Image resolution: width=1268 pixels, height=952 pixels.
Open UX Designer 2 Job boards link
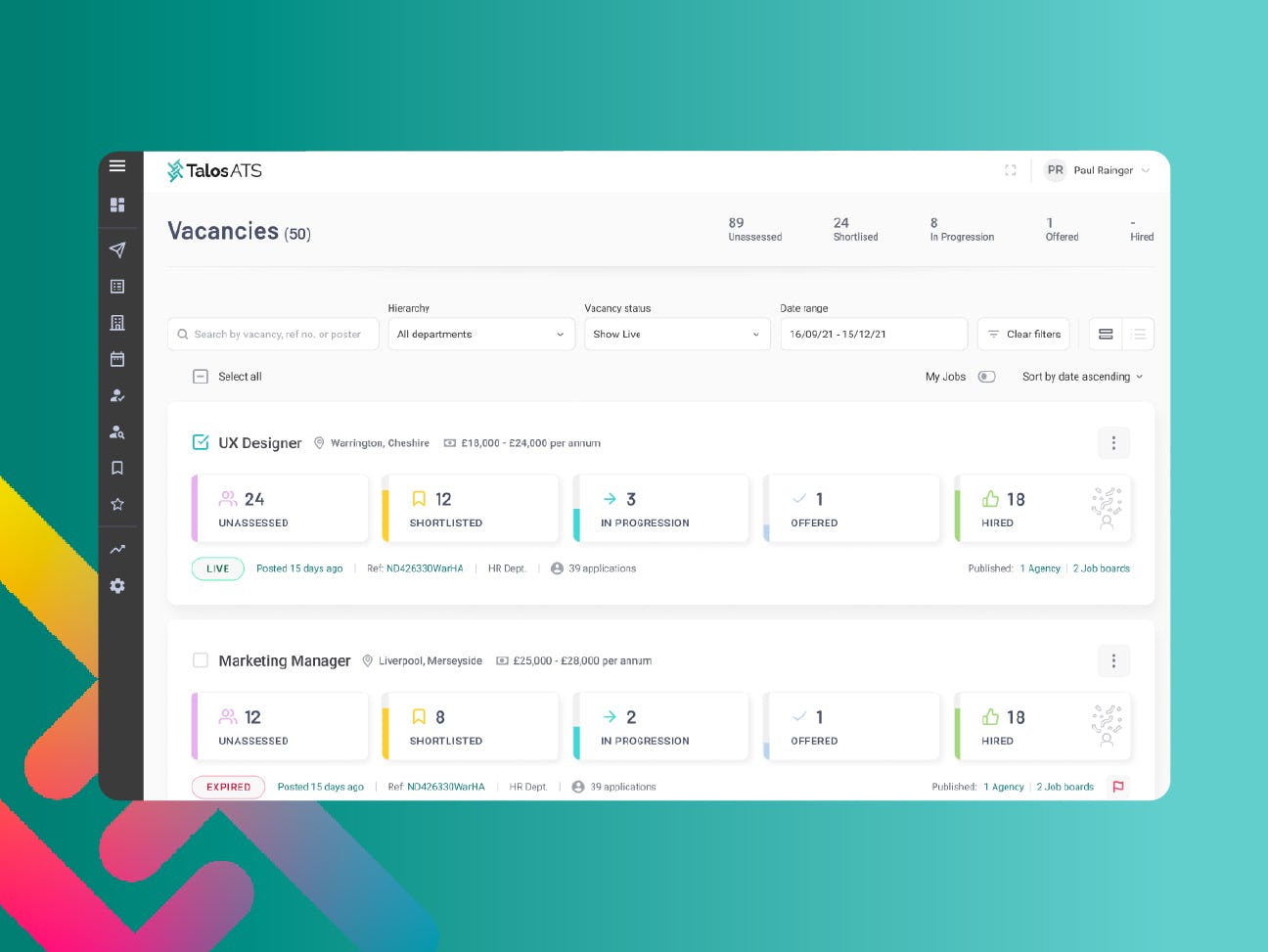(x=1102, y=568)
